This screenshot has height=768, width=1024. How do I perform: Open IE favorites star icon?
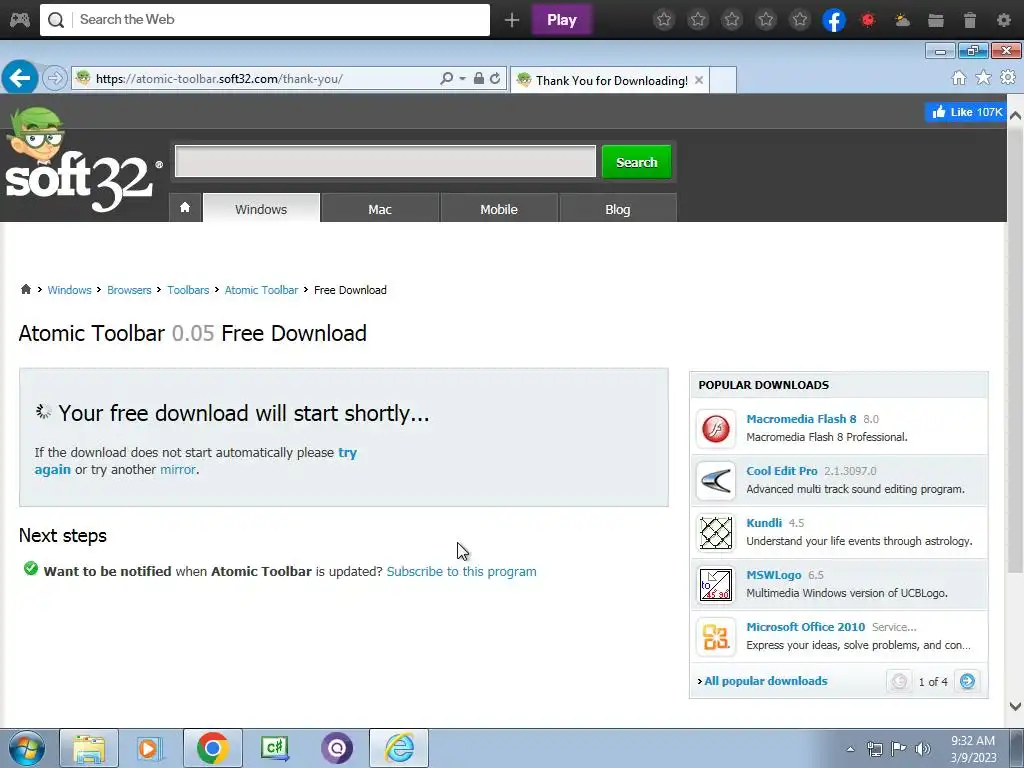[x=983, y=78]
